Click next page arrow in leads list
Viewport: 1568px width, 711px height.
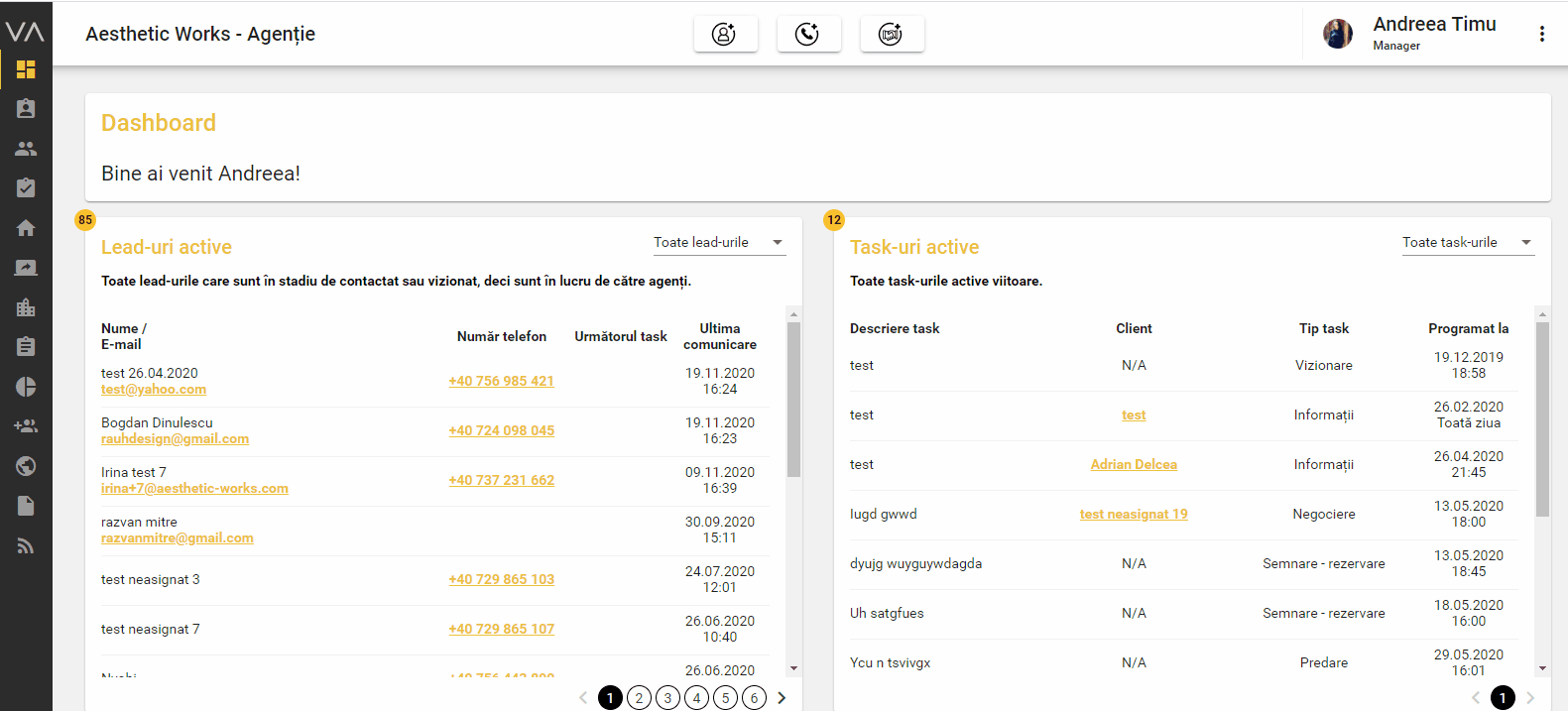tap(783, 698)
